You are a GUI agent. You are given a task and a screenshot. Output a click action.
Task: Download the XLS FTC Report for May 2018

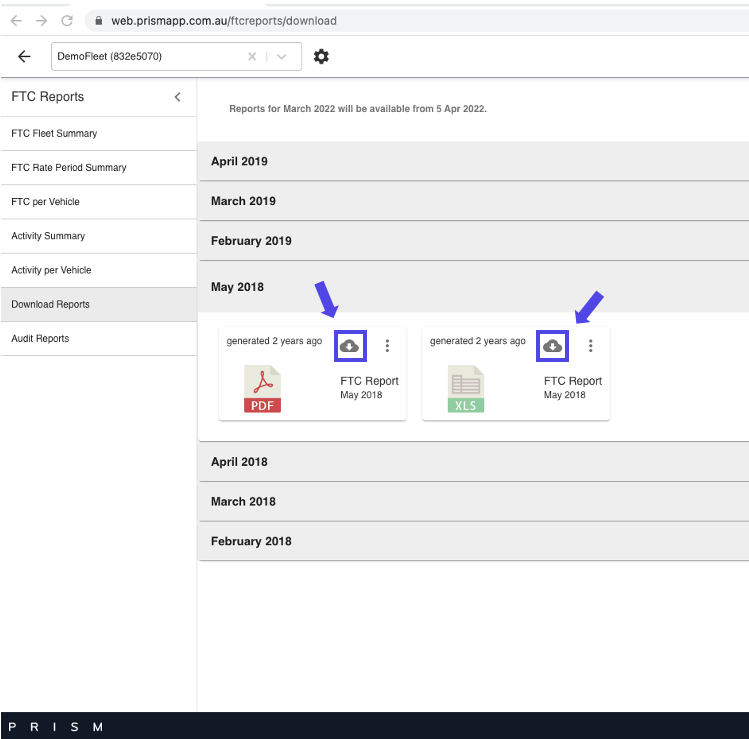tap(552, 346)
